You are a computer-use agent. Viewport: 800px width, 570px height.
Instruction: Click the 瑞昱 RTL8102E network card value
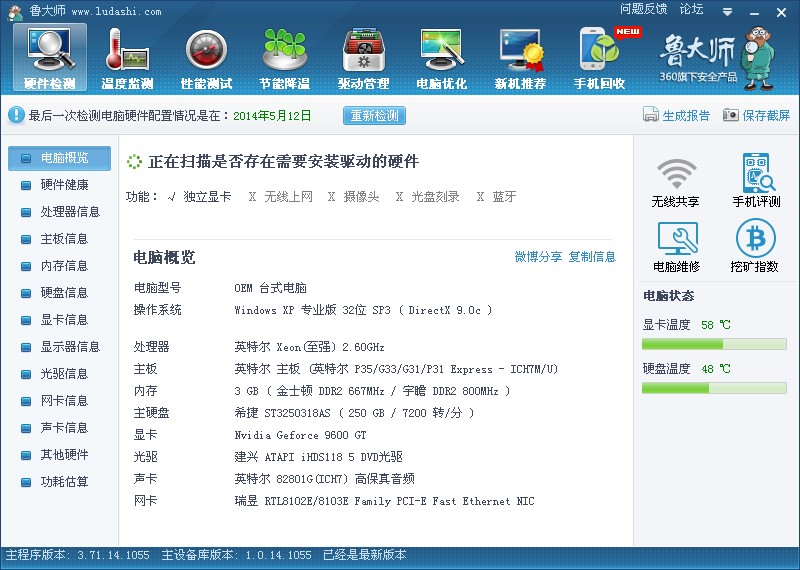coord(384,501)
